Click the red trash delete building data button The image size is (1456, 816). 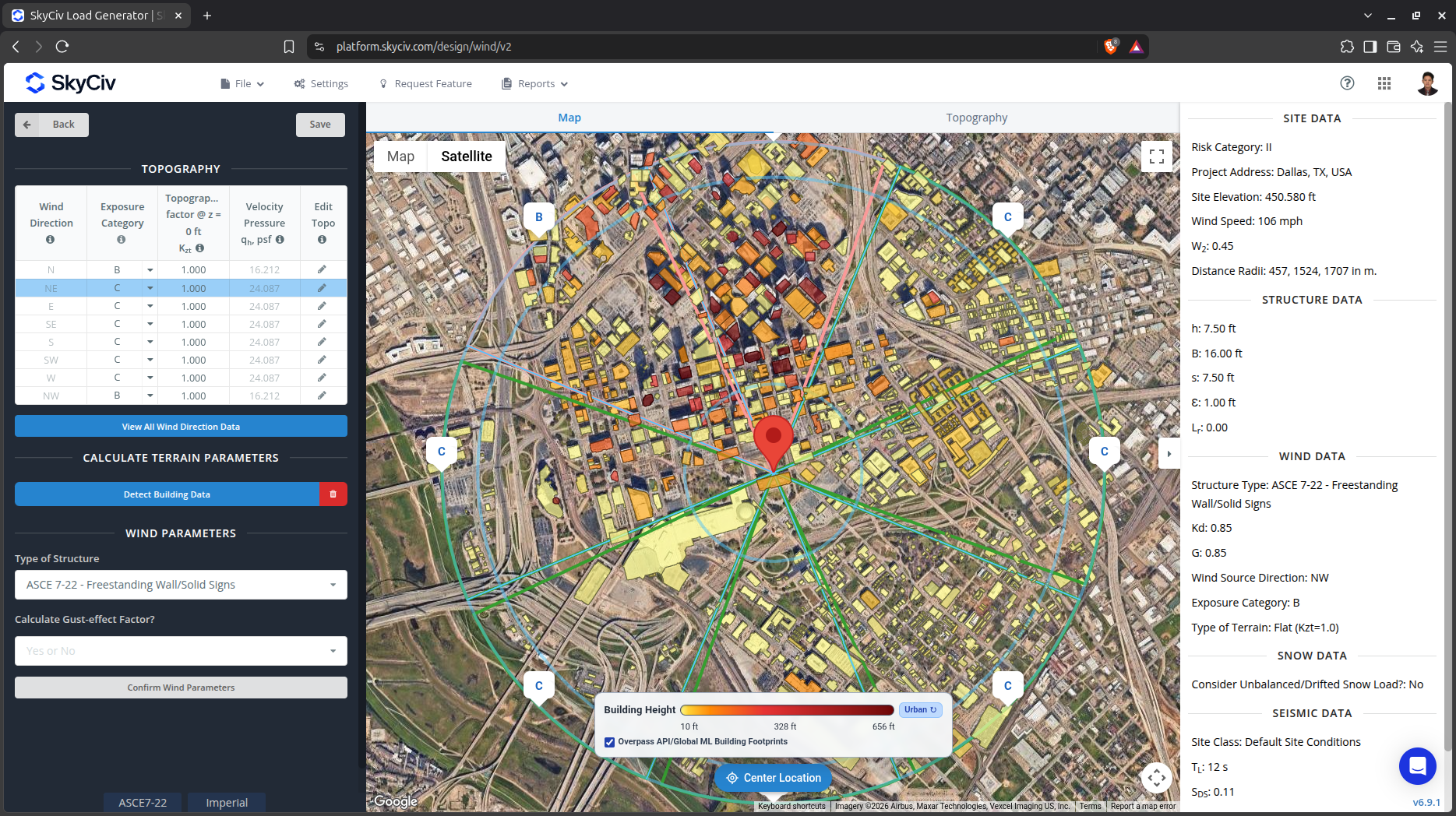click(x=333, y=494)
